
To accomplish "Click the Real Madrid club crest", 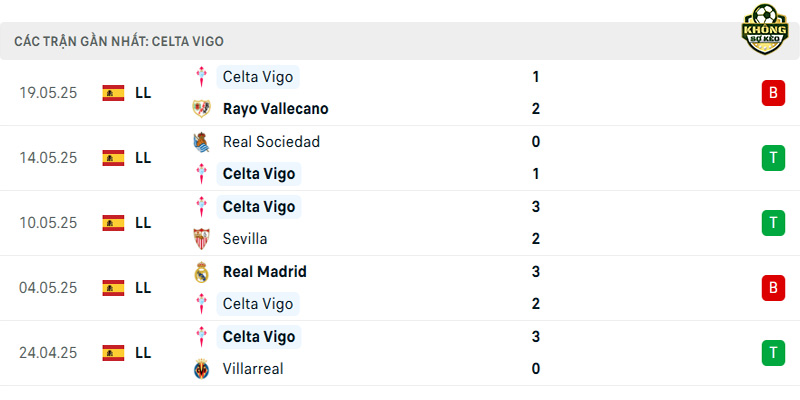I will tap(202, 272).
